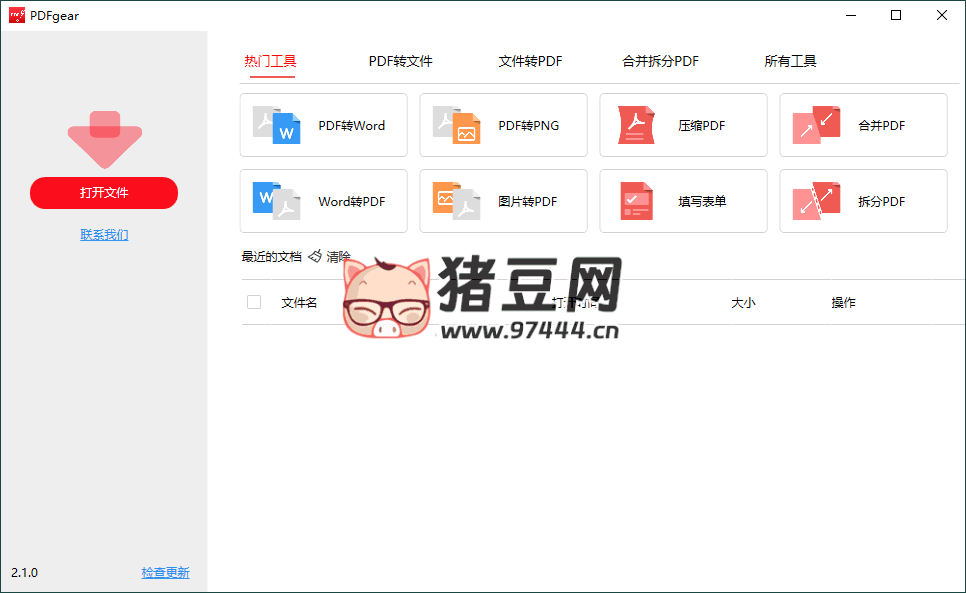Select the PDF转Word tool
This screenshot has height=593, width=966.
coord(323,125)
